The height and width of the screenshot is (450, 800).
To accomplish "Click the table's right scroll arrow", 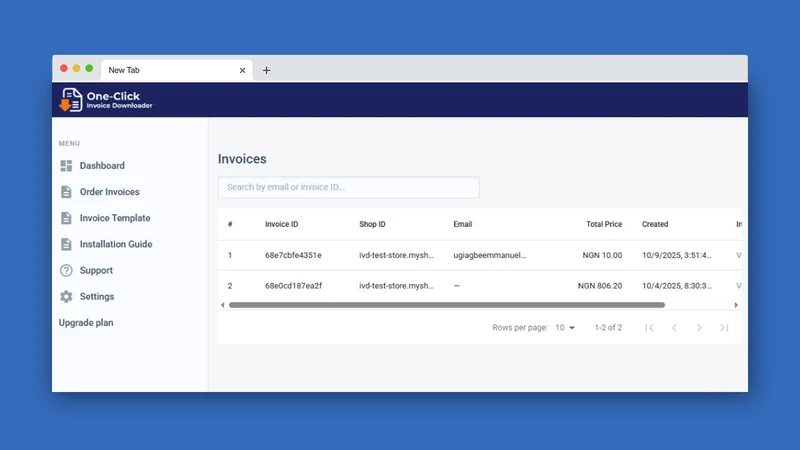I will pyautogui.click(x=736, y=305).
